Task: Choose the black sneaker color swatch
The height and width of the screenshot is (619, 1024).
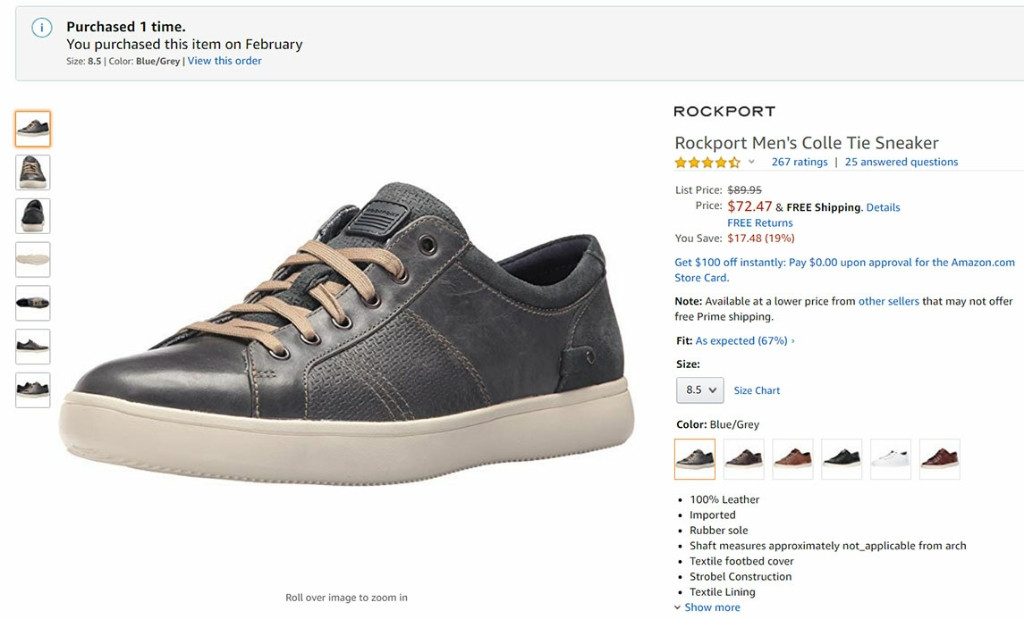Action: [x=841, y=459]
